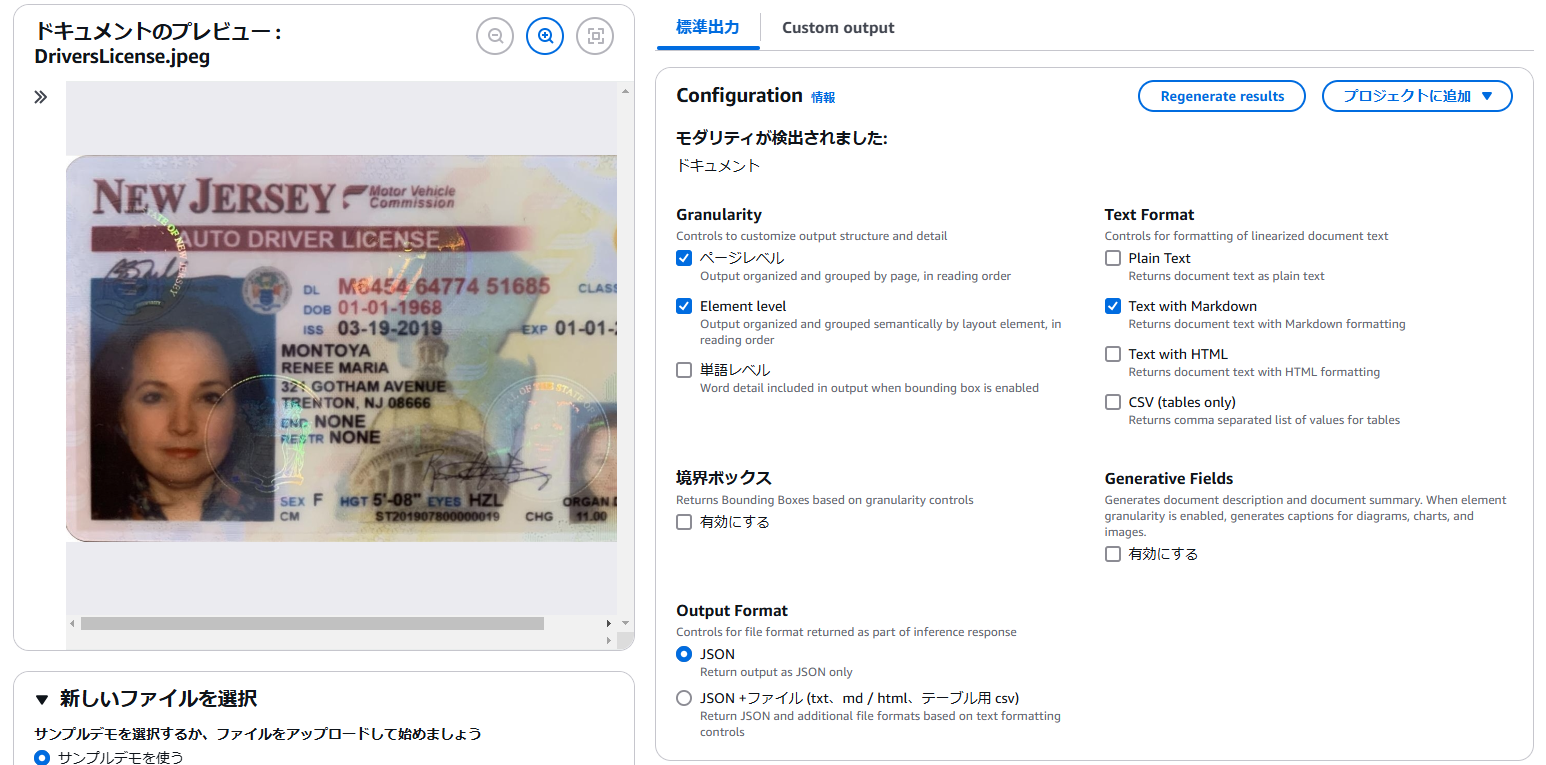The height and width of the screenshot is (765, 1546).
Task: Open the 情報 link next to Configuration
Action: (823, 97)
